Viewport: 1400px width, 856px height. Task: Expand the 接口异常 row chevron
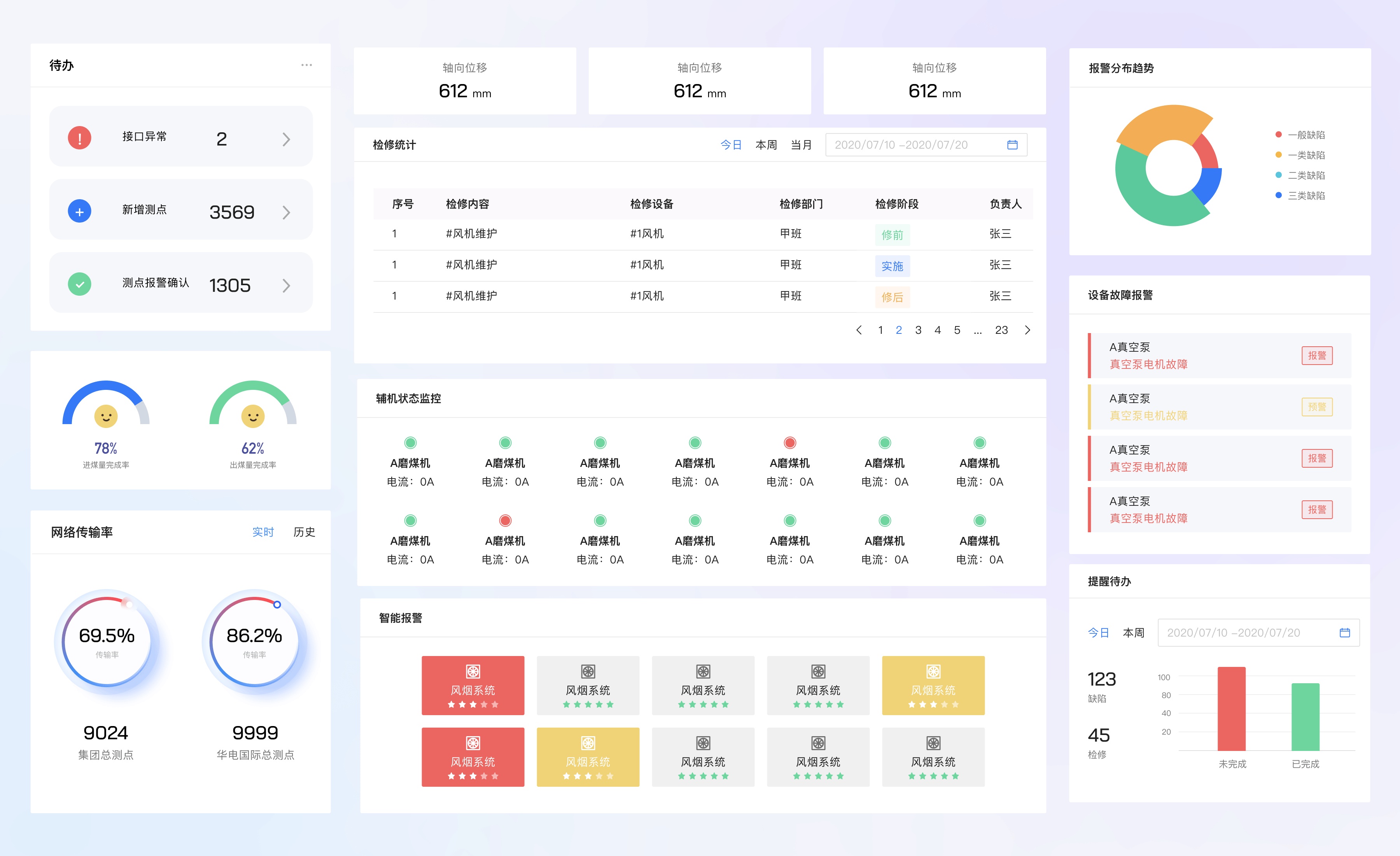click(286, 139)
